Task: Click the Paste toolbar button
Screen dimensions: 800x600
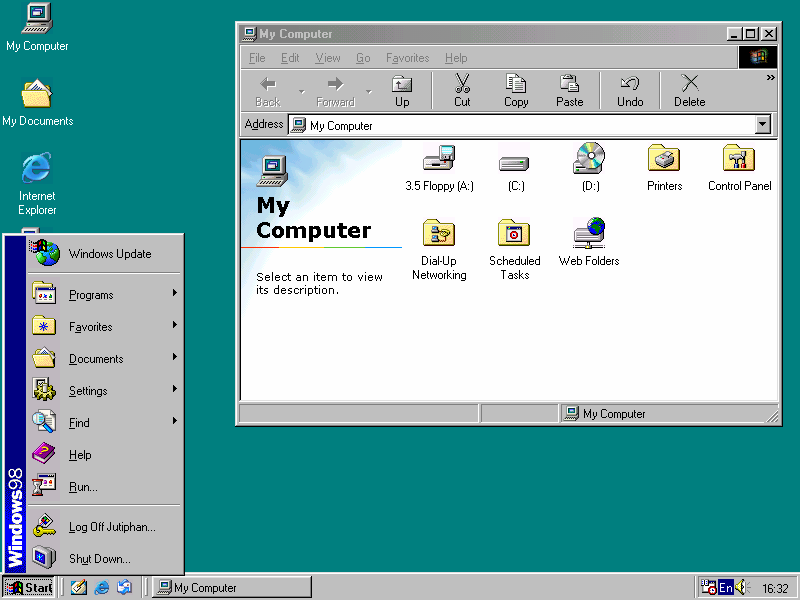Action: [x=569, y=91]
